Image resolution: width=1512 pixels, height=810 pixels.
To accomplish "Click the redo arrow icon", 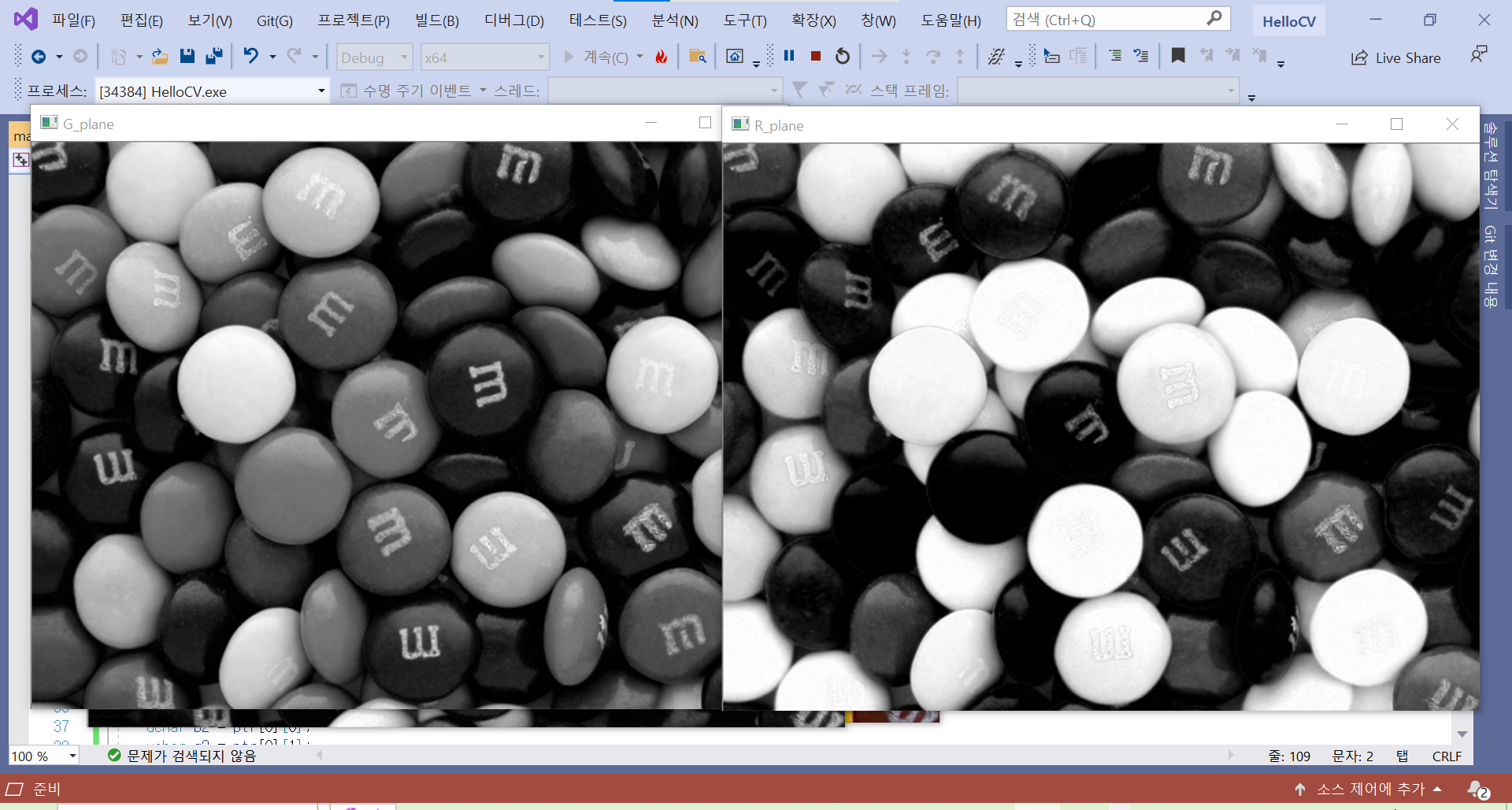I will (x=294, y=57).
